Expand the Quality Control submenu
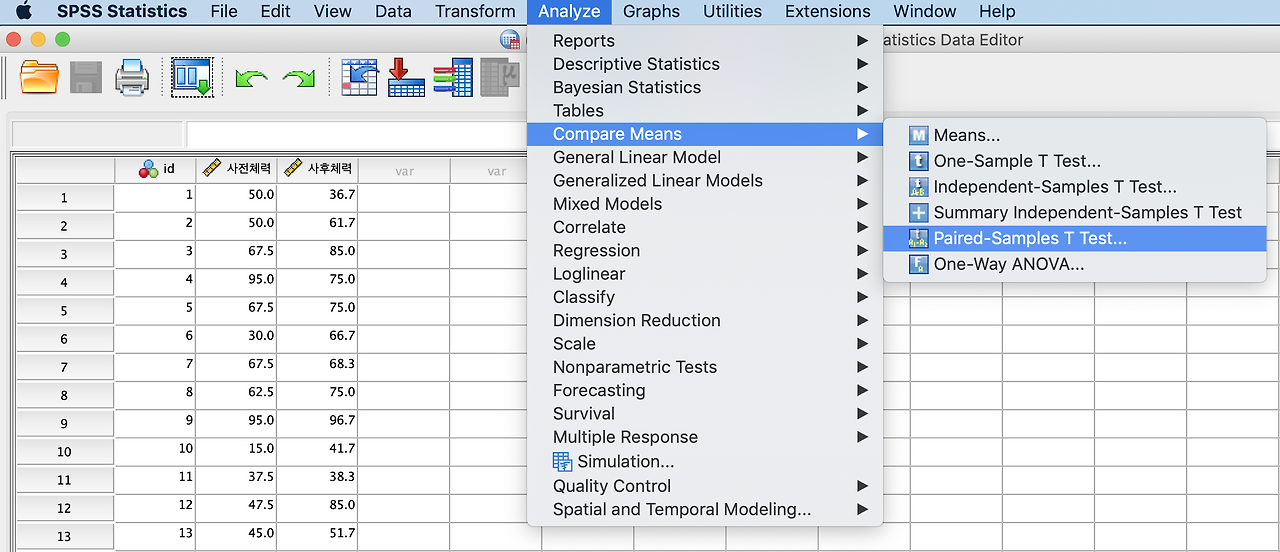This screenshot has height=552, width=1280. pos(705,486)
